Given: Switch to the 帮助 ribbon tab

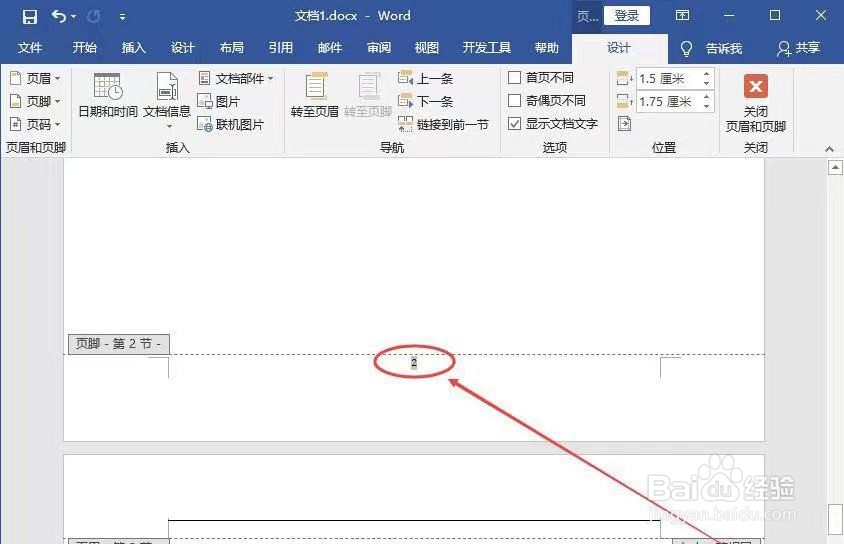Looking at the screenshot, I should [546, 48].
